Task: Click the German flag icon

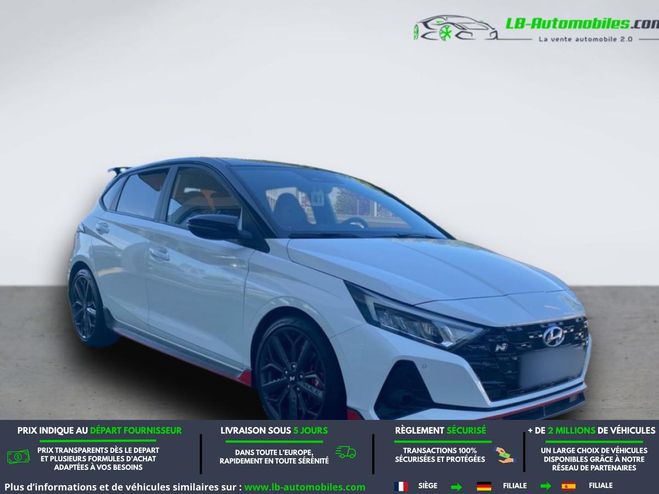Action: click(484, 486)
